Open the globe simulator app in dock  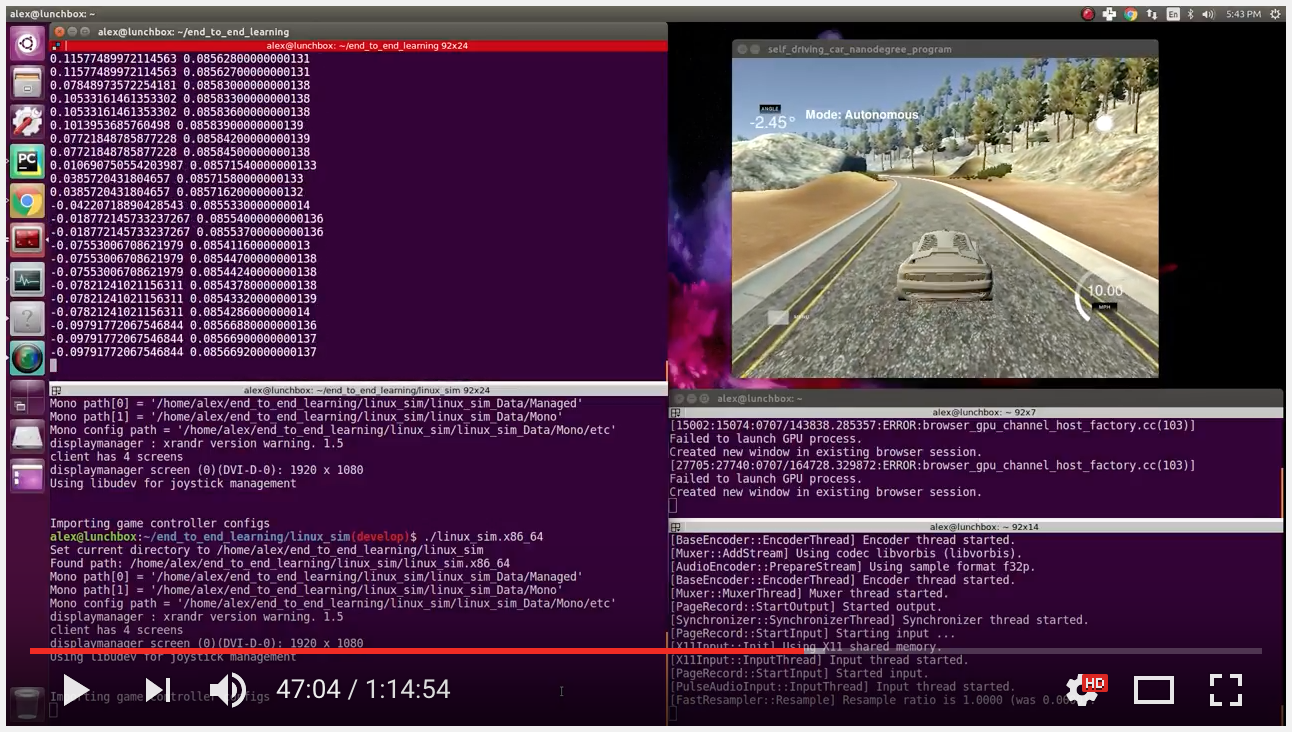tap(27, 358)
